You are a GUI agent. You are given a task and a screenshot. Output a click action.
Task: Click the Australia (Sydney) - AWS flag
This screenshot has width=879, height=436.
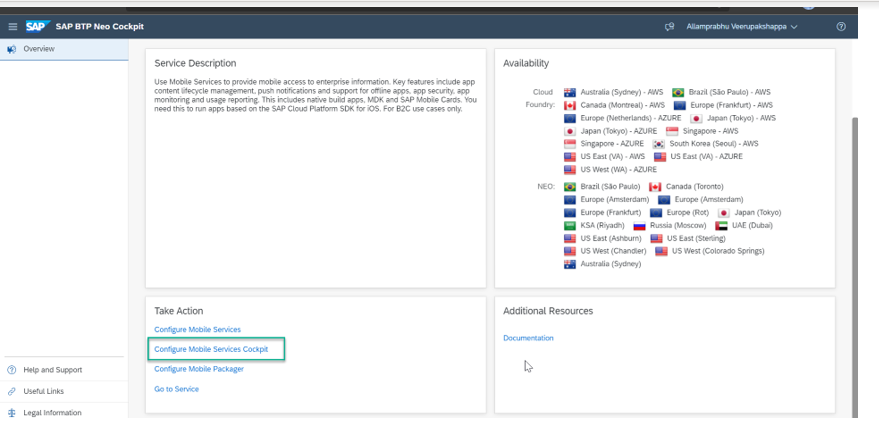point(570,92)
